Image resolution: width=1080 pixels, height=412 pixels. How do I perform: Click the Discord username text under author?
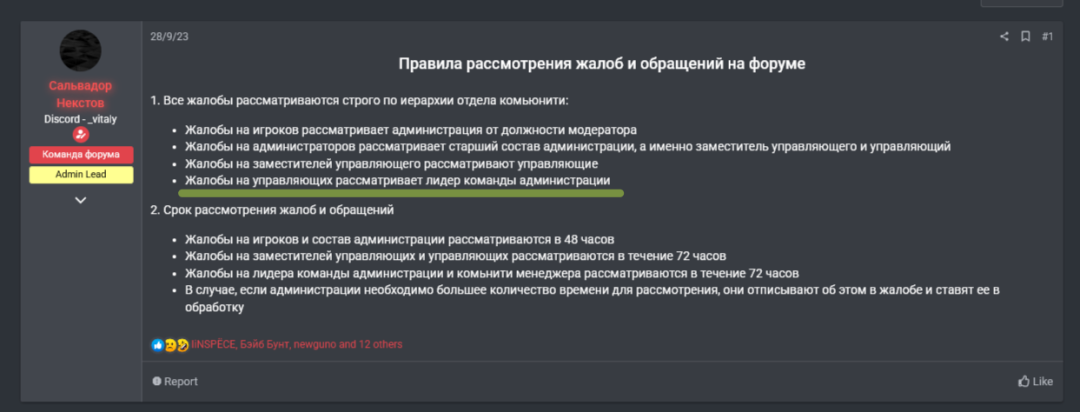click(81, 118)
